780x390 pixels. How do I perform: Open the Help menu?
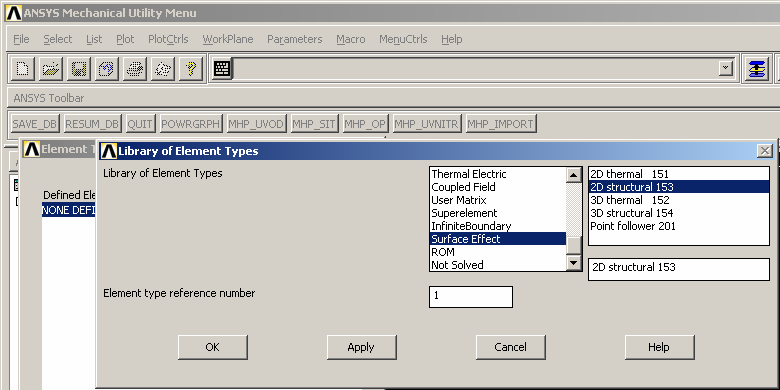click(x=451, y=39)
